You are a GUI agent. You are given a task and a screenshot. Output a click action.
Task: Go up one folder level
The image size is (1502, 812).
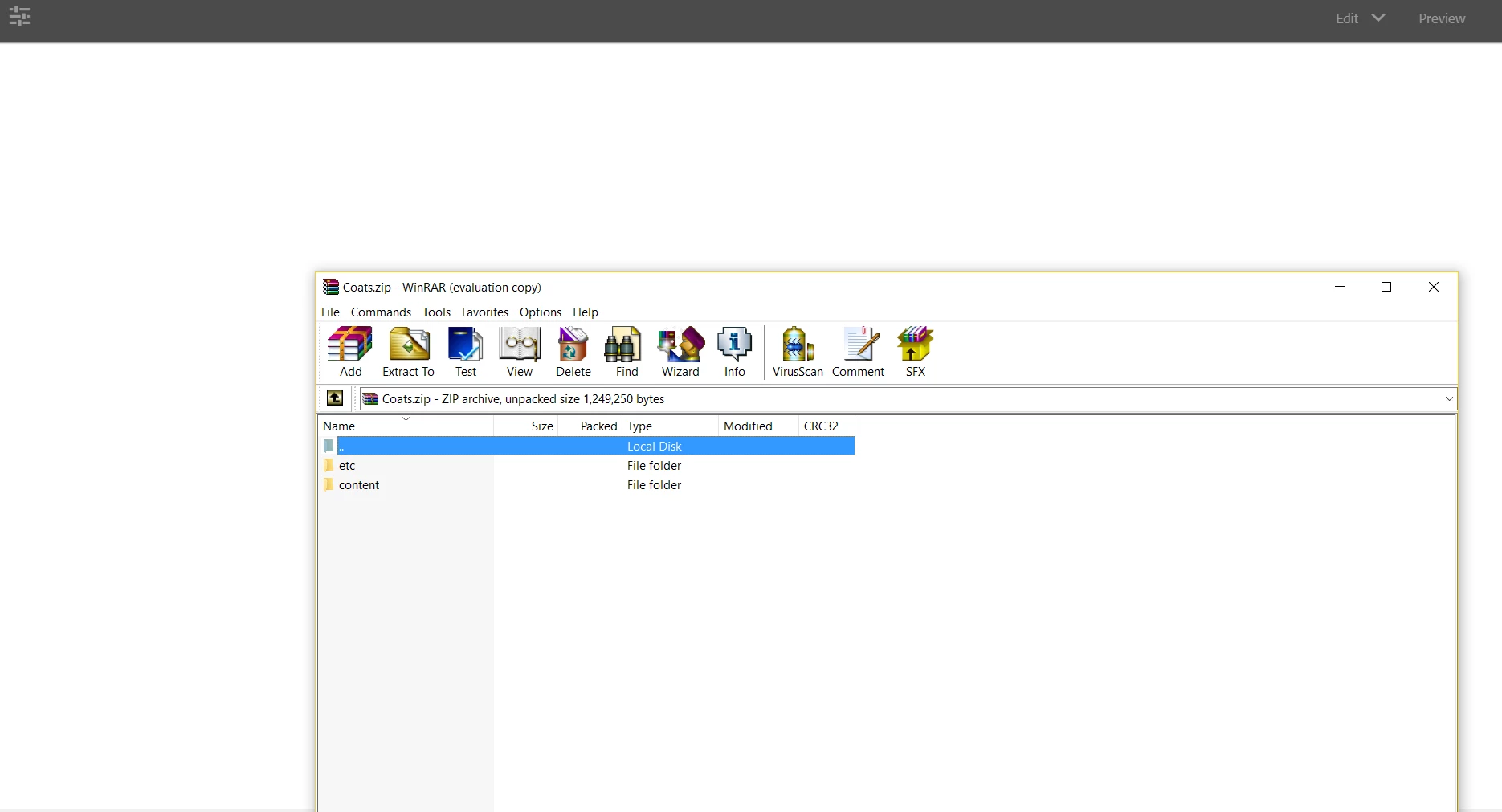click(335, 398)
